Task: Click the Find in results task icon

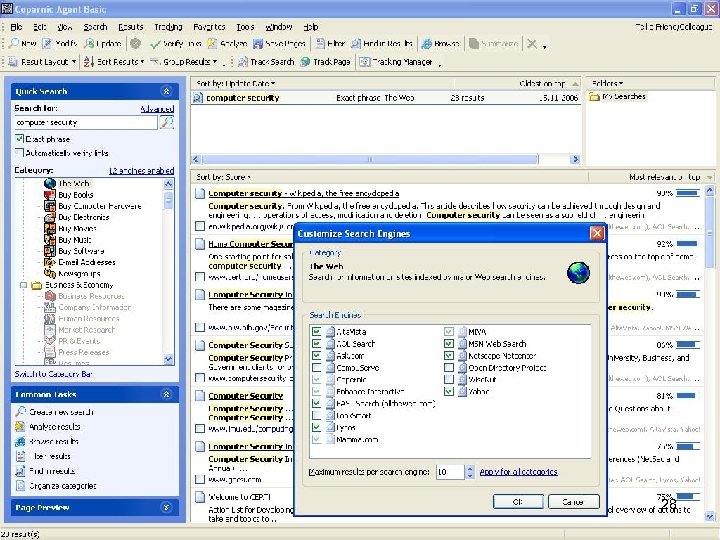Action: point(21,471)
